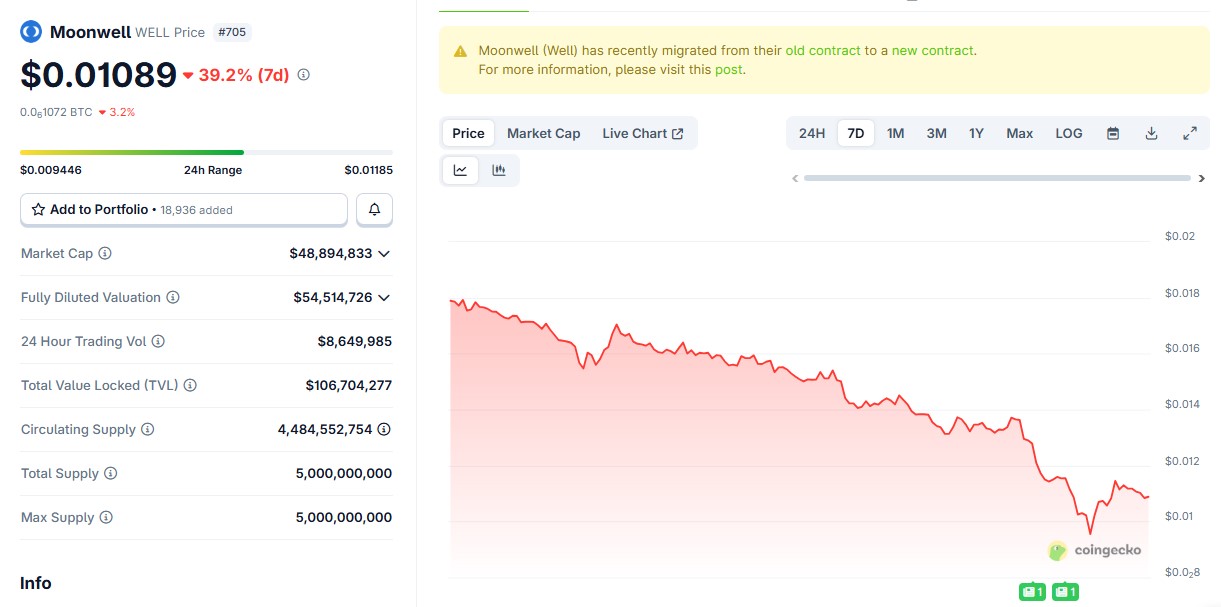
Task: Switch to candlestick chart view
Action: [x=498, y=170]
